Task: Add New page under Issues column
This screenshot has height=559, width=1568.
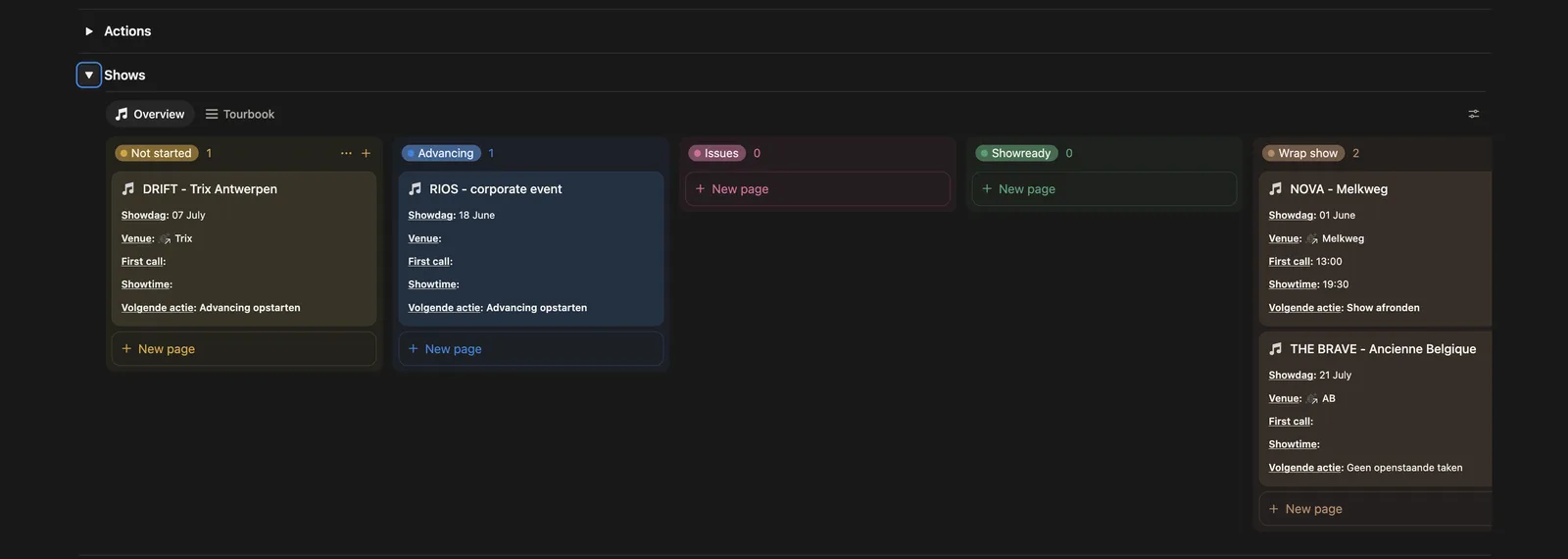Action: 817,188
